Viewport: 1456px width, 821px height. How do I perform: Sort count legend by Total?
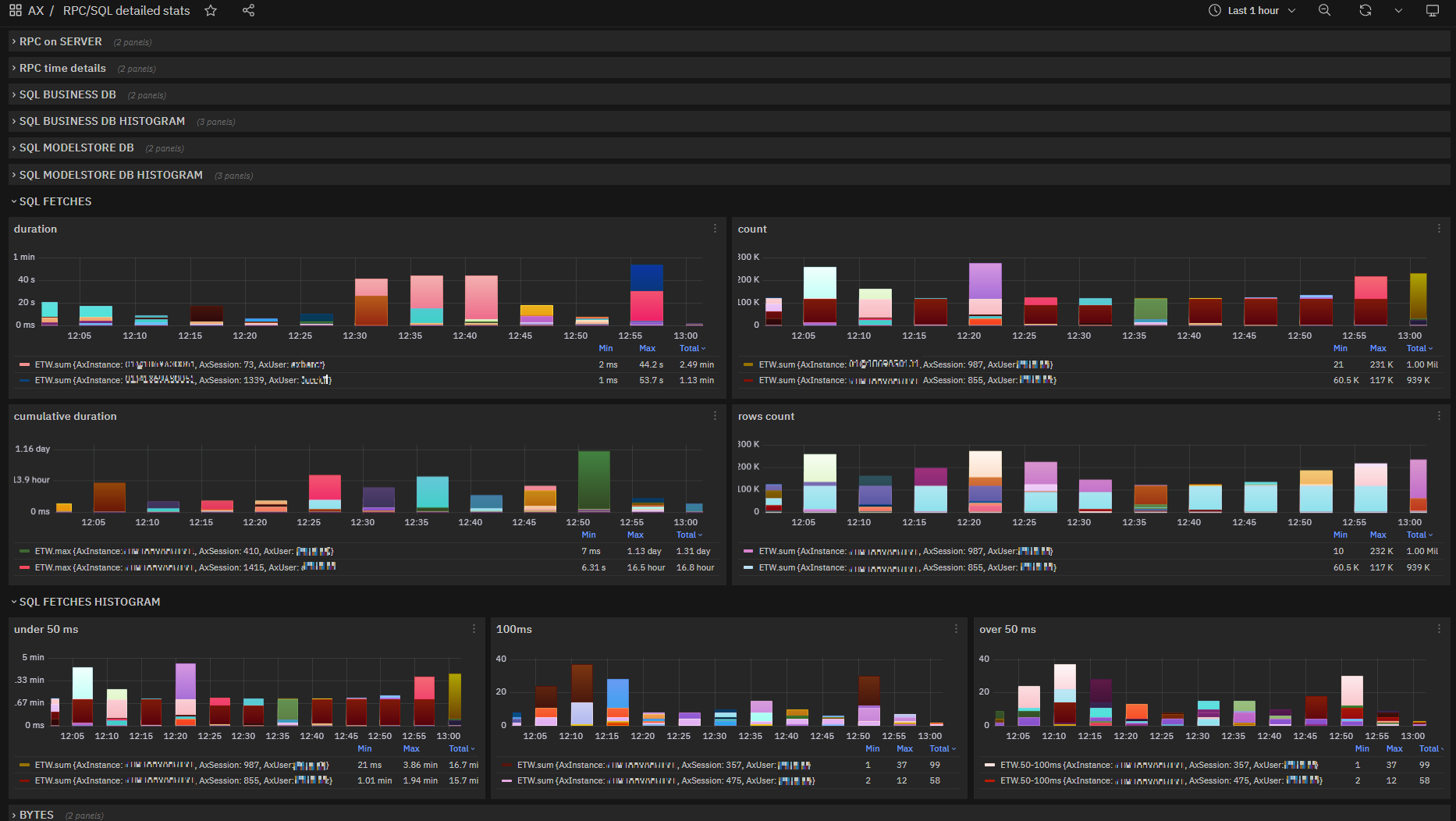point(1419,348)
